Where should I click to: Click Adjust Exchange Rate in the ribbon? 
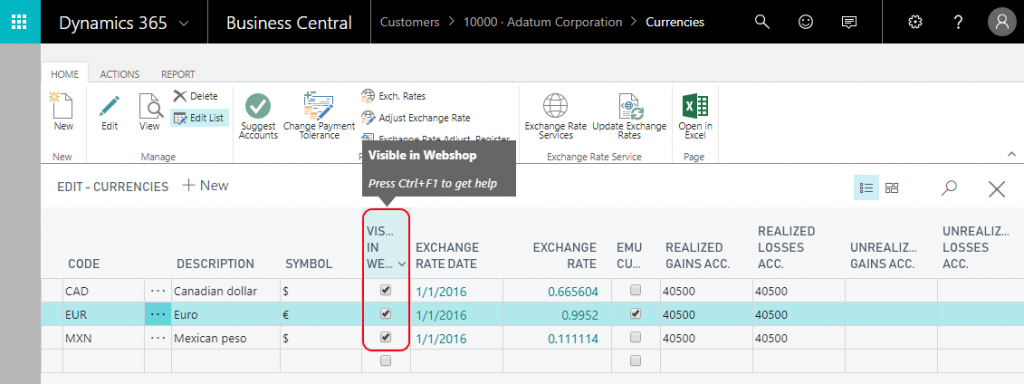415,118
